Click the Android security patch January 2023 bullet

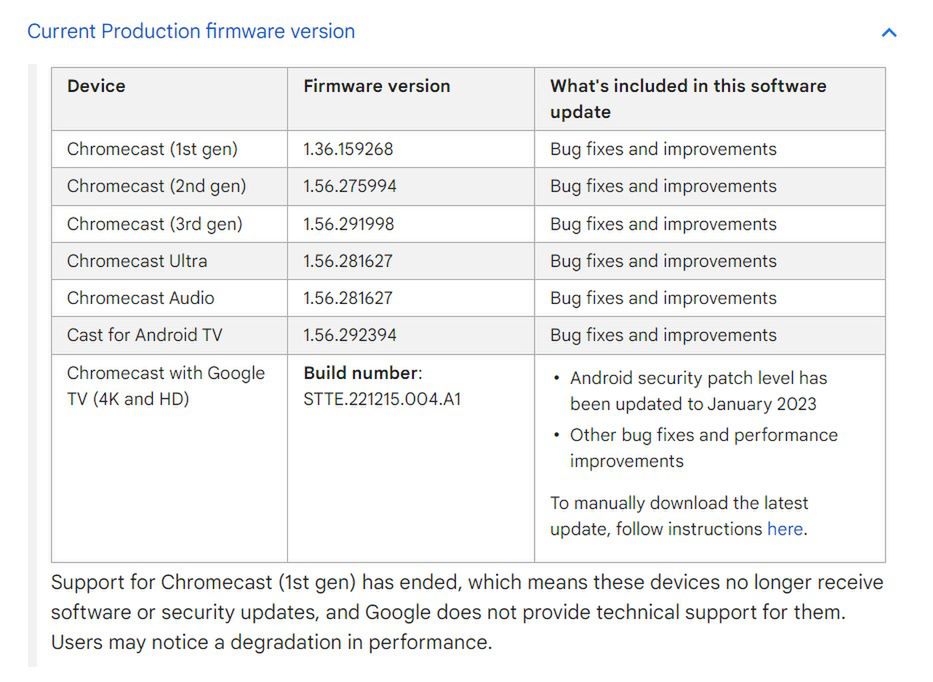coord(693,391)
